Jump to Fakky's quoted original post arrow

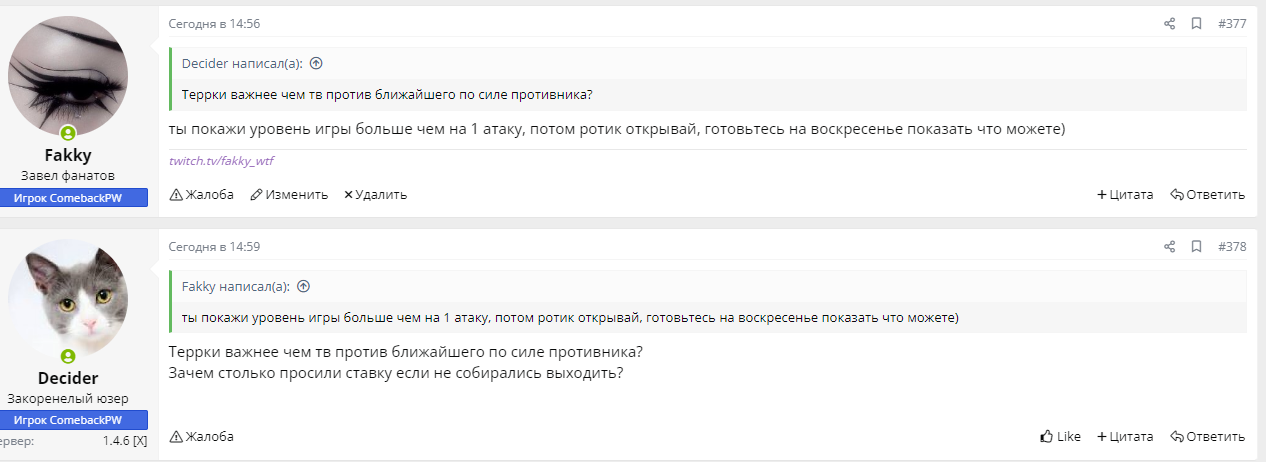(304, 286)
